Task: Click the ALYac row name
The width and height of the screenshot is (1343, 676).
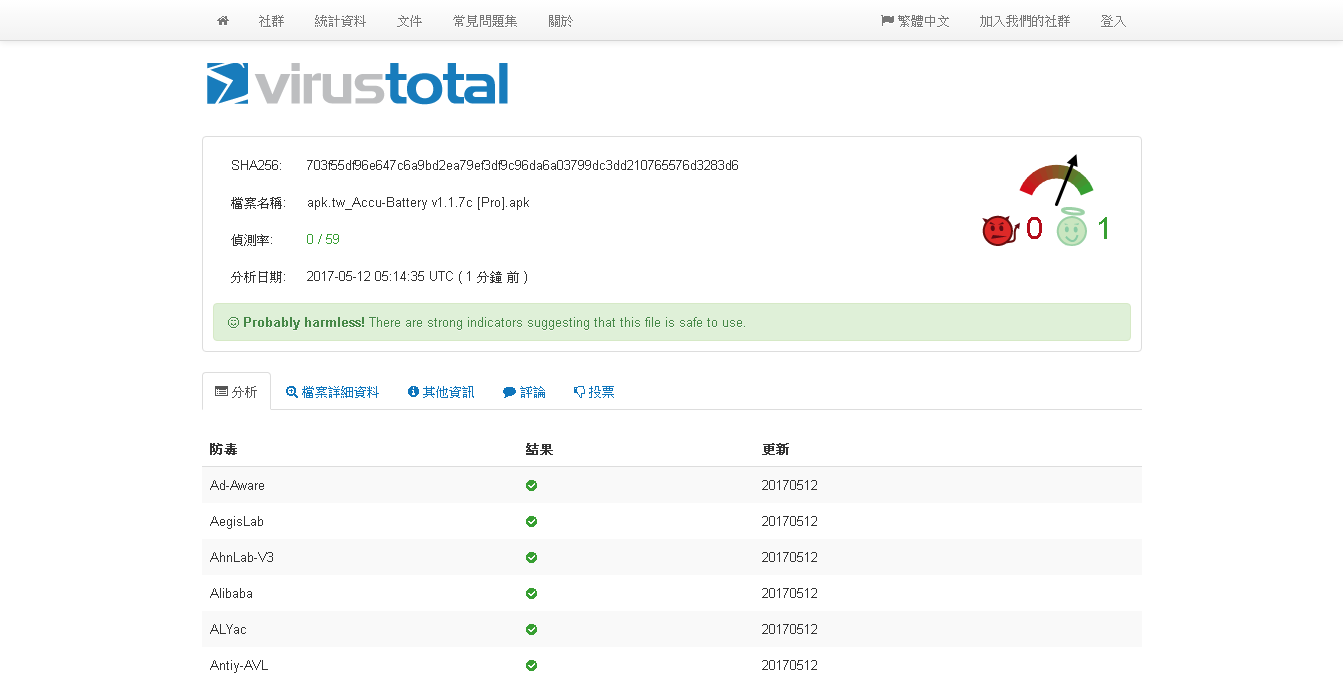Action: [228, 629]
